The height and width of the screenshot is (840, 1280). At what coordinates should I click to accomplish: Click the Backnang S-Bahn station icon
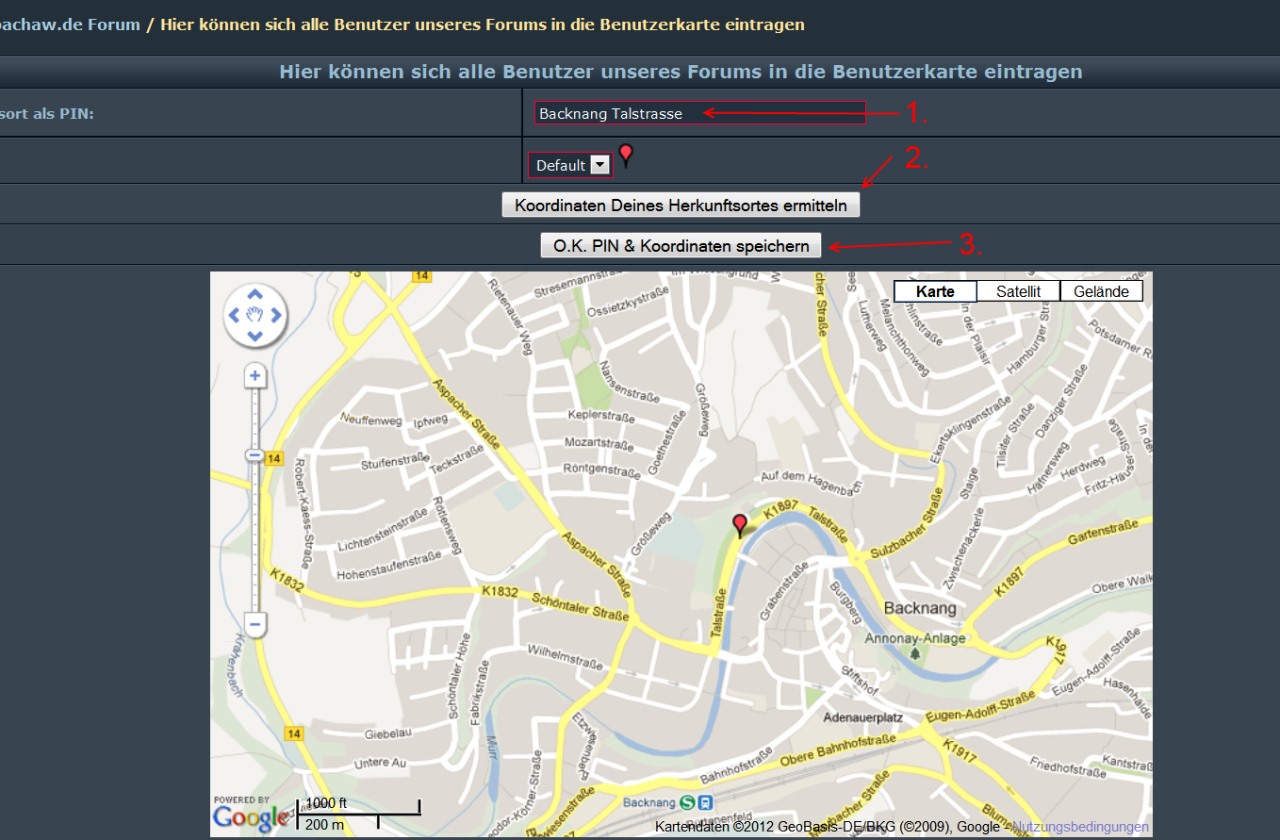click(x=687, y=802)
